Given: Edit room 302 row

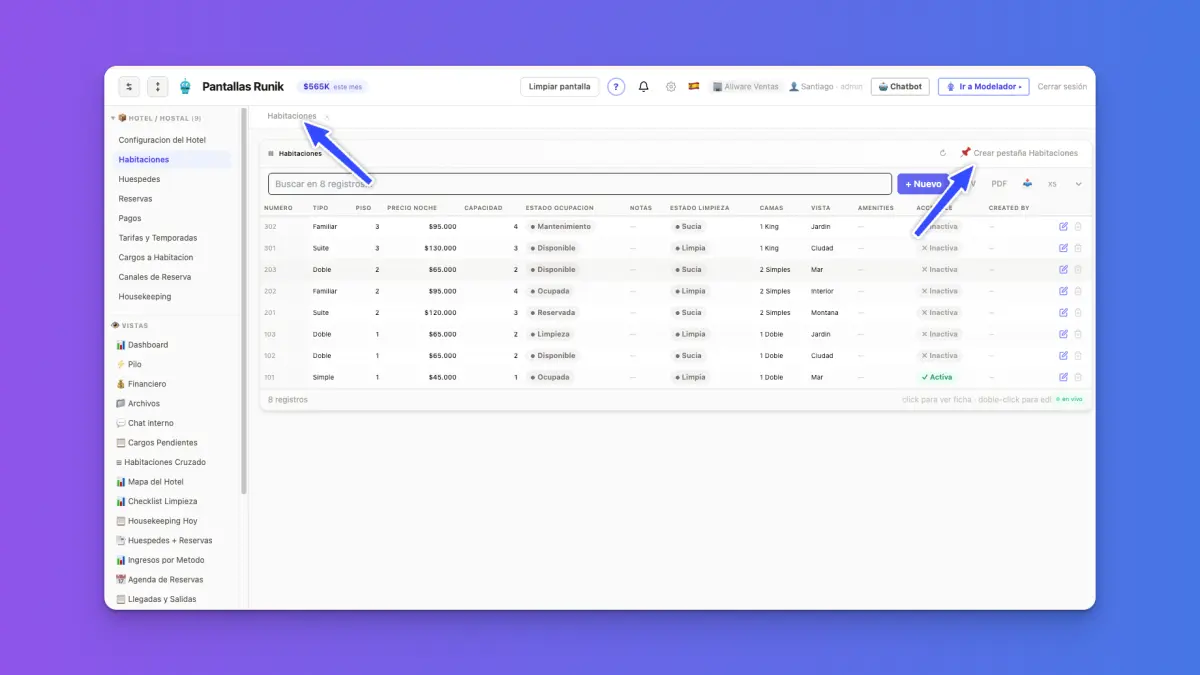Looking at the screenshot, I should point(1063,227).
